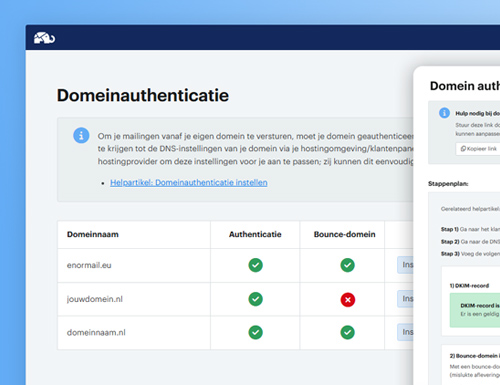Screen dimensions: 500x385
Task: Click the blue info icon in the notice box
Action: click(81, 135)
